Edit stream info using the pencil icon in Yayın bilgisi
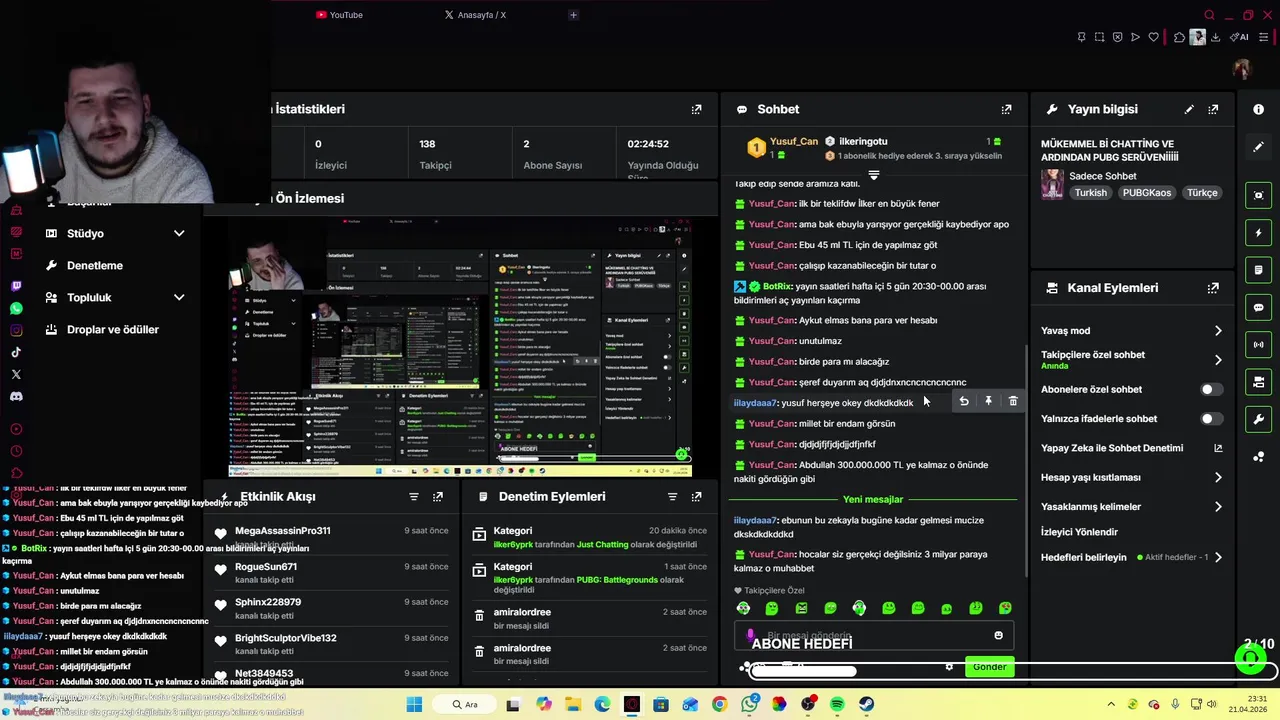Viewport: 1280px width, 720px height. pos(1189,109)
